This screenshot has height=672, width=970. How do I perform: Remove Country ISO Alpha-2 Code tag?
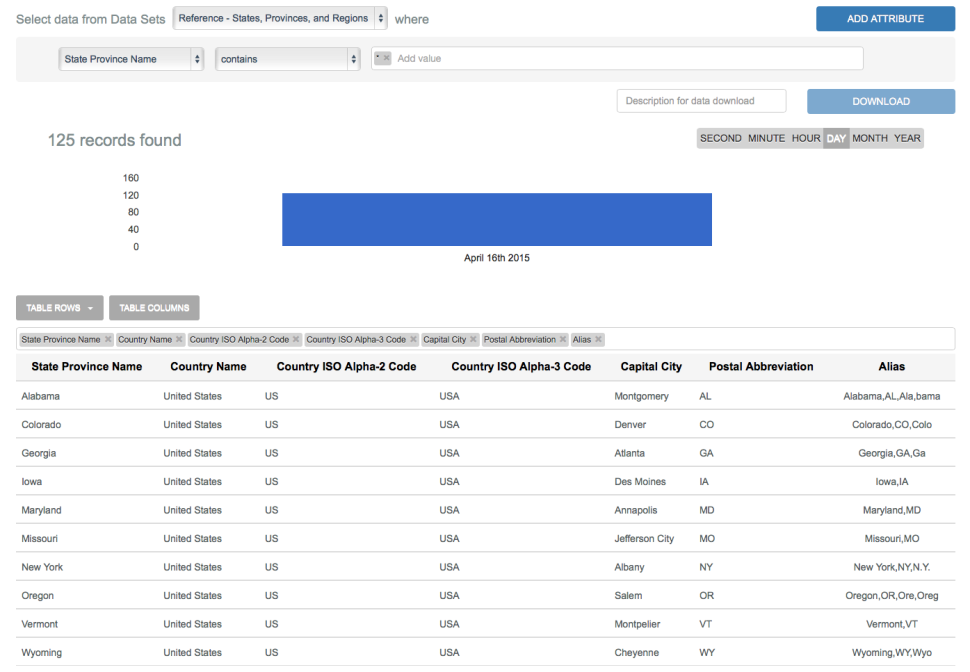coord(296,340)
